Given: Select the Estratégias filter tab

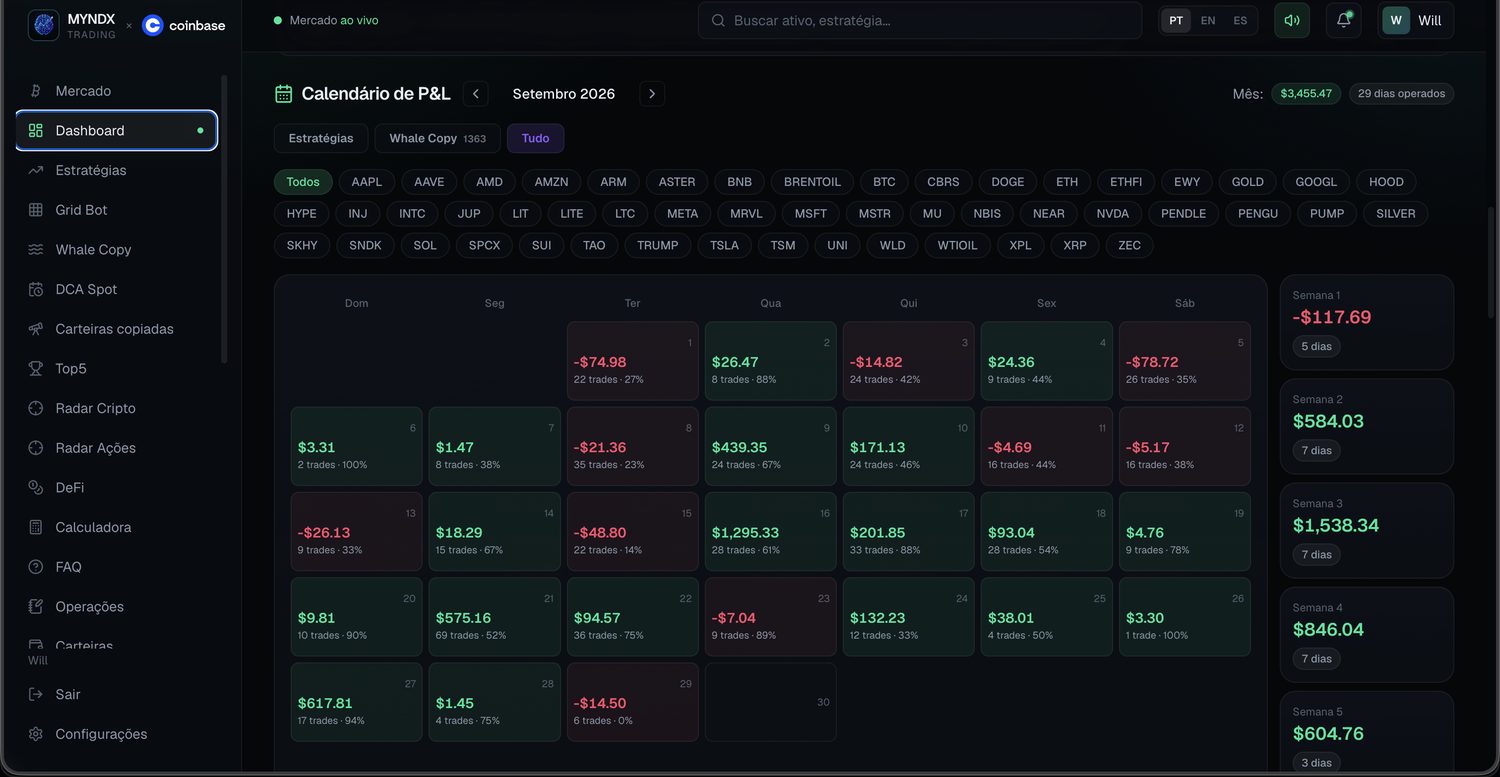Looking at the screenshot, I should tap(321, 138).
